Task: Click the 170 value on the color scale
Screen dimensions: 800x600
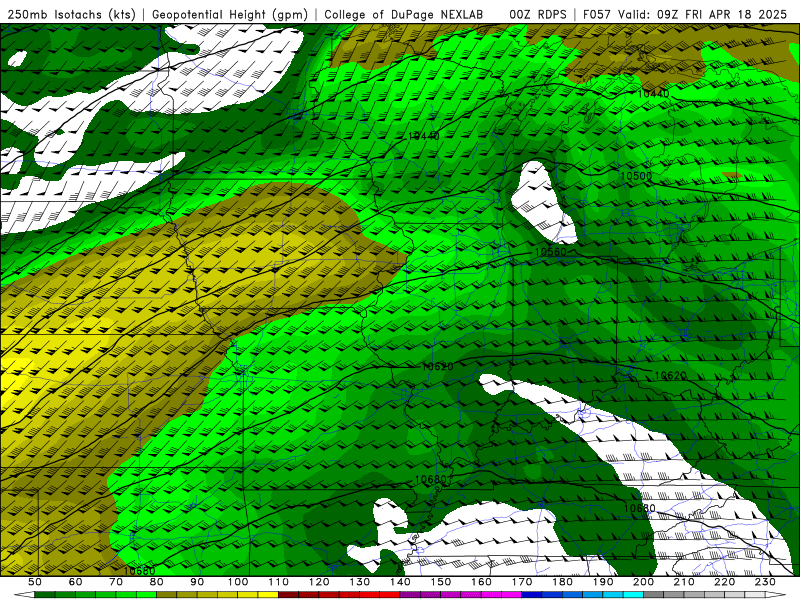Action: point(522,582)
